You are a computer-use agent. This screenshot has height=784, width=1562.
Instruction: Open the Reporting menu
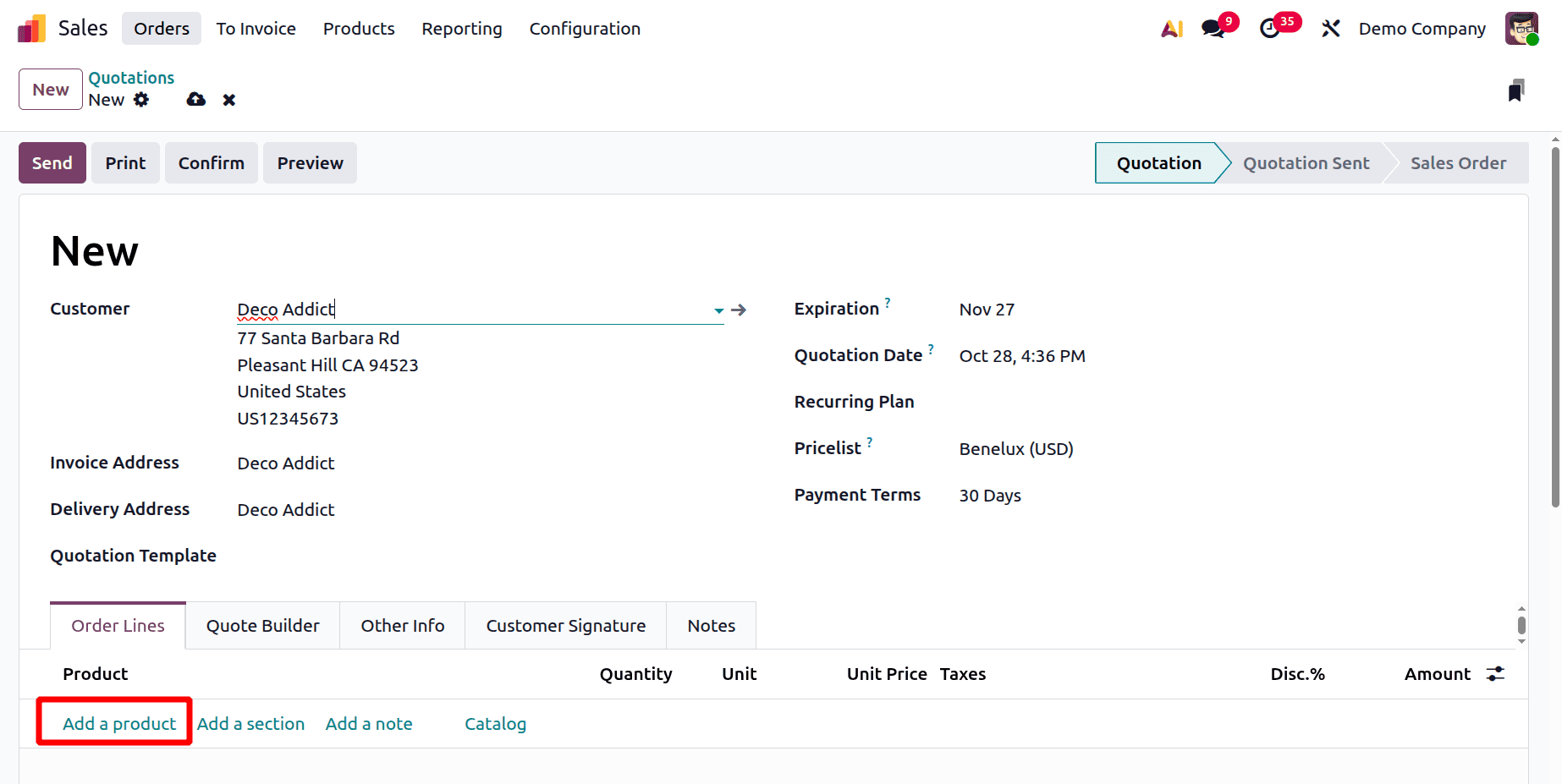[x=461, y=28]
